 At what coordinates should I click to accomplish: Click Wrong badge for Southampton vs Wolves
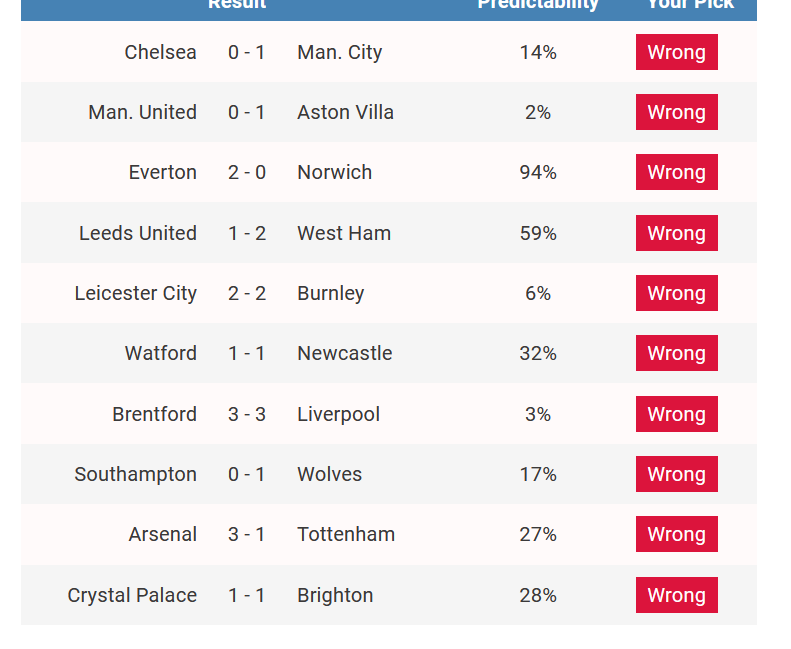676,474
